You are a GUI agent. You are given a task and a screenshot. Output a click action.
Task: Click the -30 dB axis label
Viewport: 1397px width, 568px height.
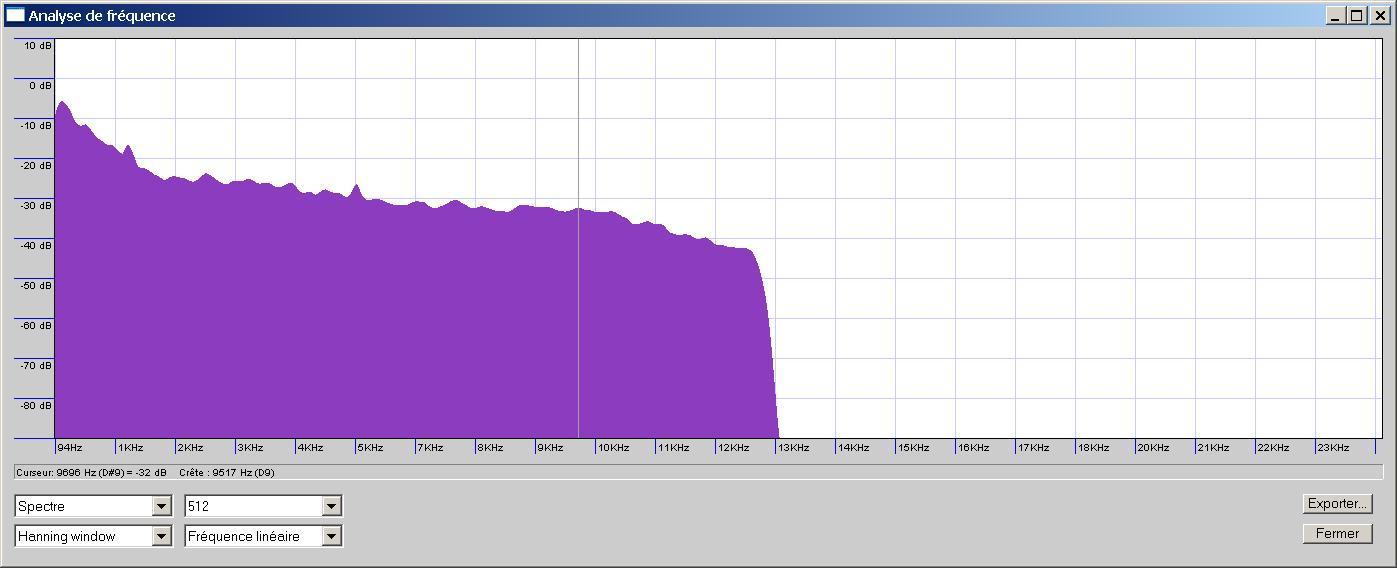pos(36,205)
